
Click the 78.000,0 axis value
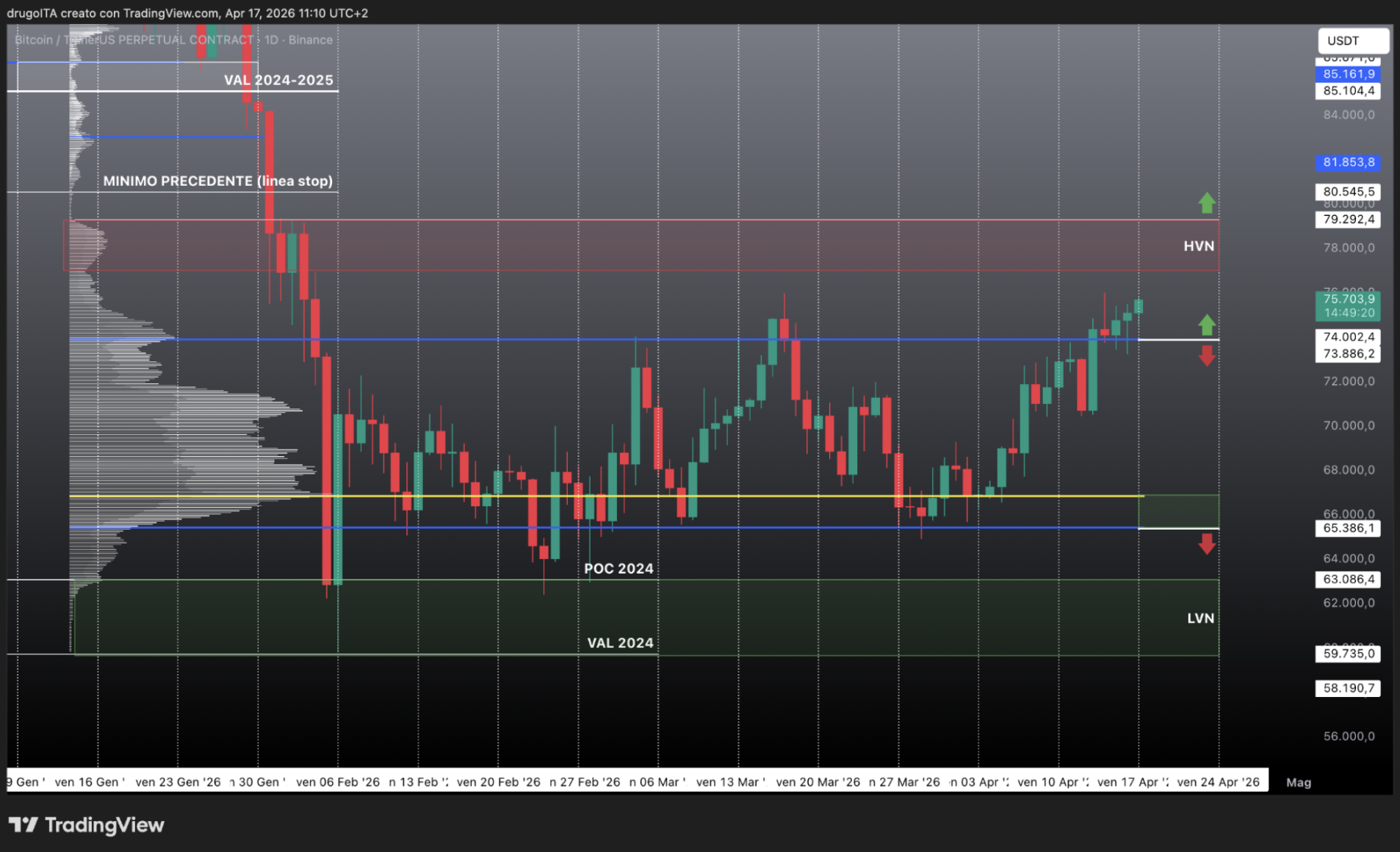coord(1349,248)
